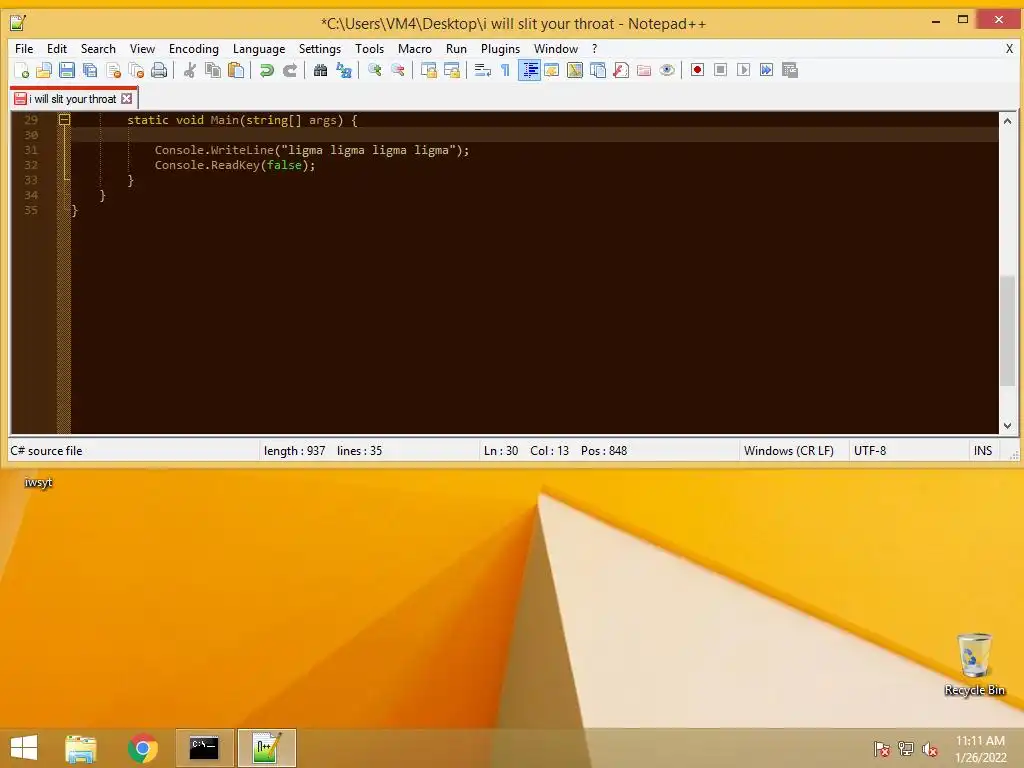The height and width of the screenshot is (768, 1024).
Task: Open the Window menu
Action: (x=556, y=49)
